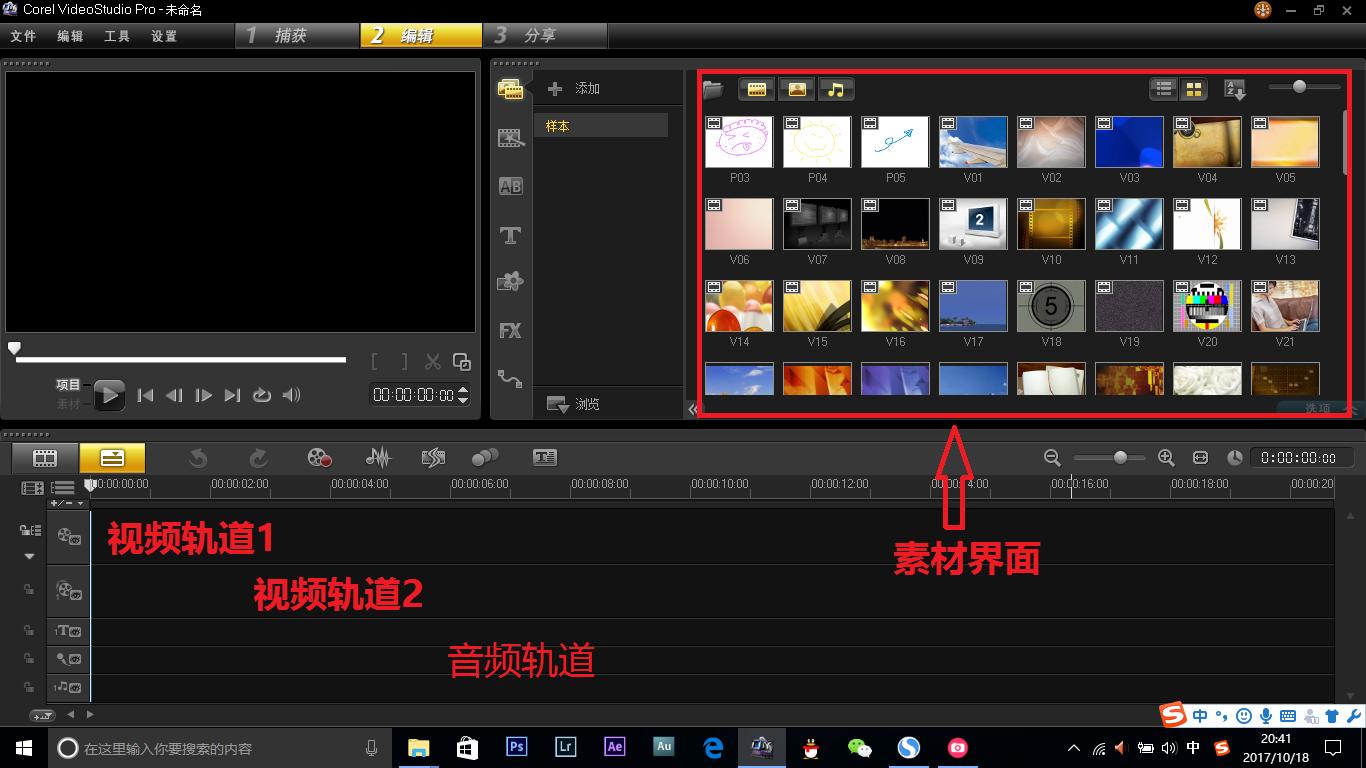
Task: Collapse the library panel with the chevron arrows
Action: (x=693, y=408)
